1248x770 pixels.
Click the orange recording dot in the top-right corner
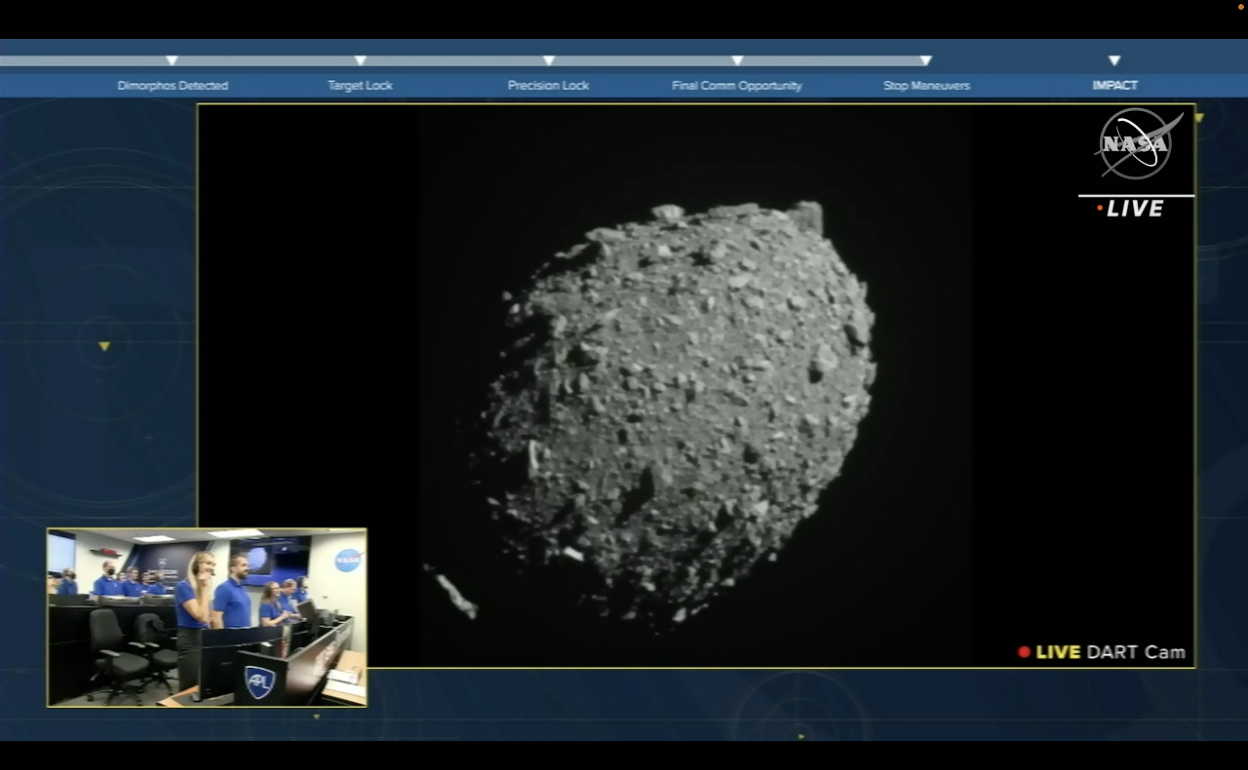tap(1241, 7)
